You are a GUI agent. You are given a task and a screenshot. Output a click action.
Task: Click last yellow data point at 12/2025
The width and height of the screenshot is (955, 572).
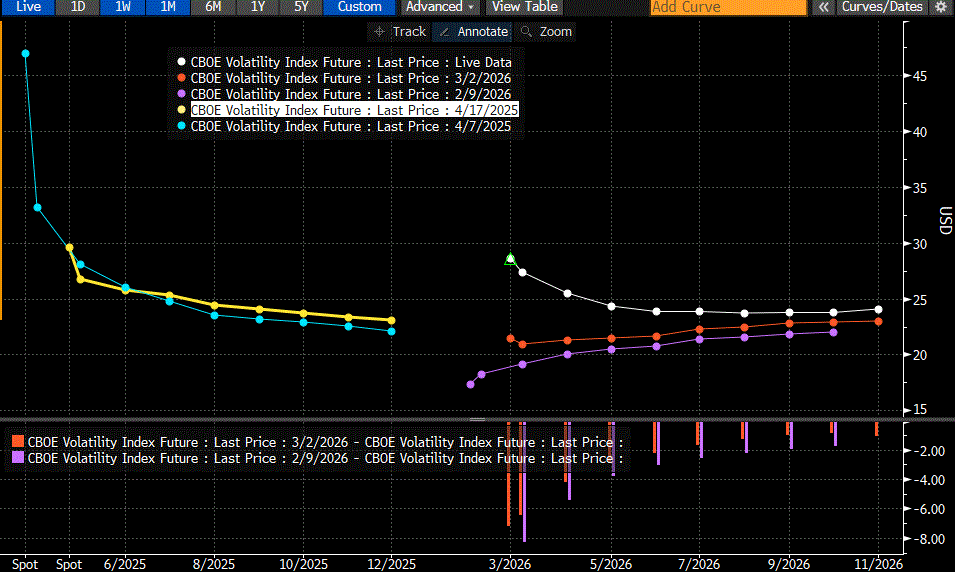click(x=392, y=320)
